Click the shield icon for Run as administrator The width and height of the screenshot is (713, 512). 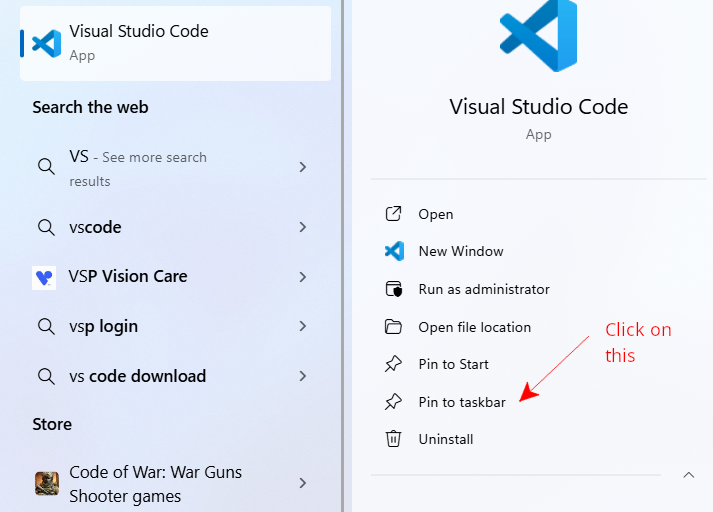(394, 289)
